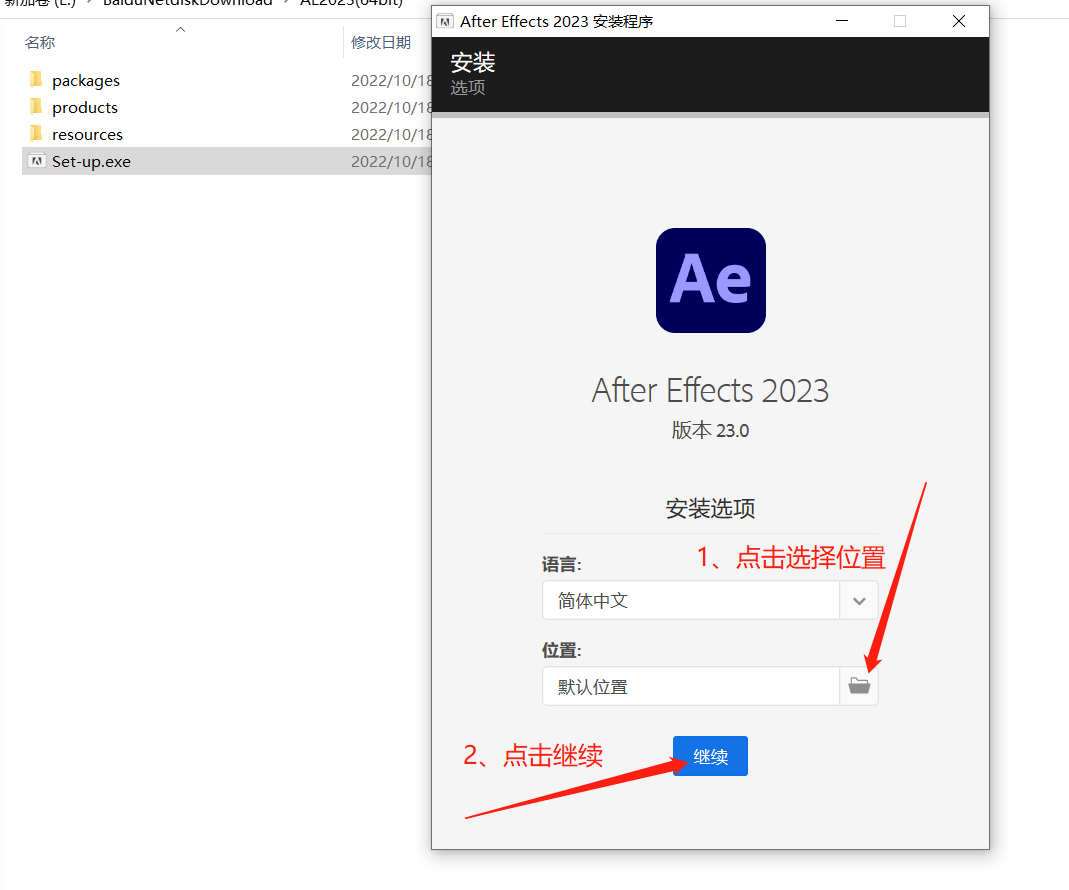Click the 默认位置 location field
Viewport: 1069px width, 890px height.
690,686
